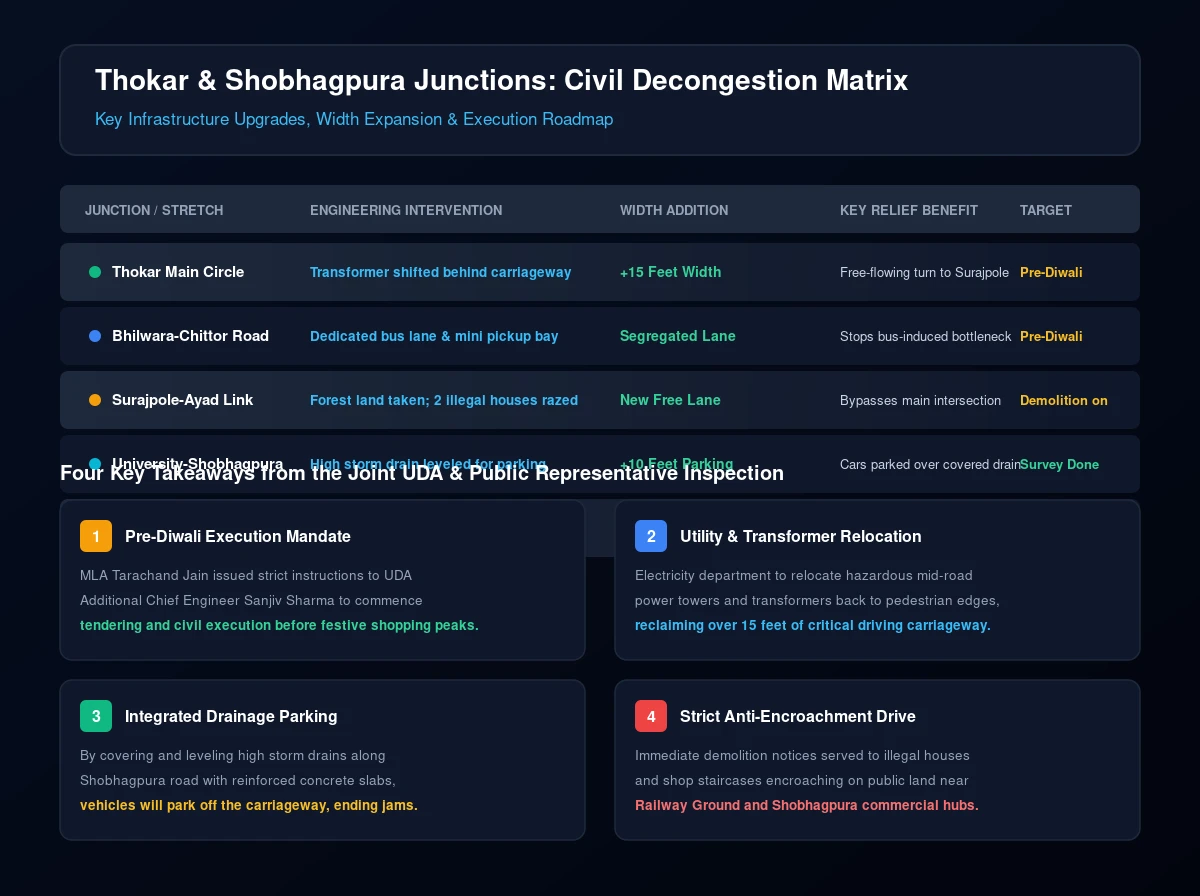Click 'Bypasses main intersection' benefit
Image resolution: width=1200 pixels, height=896 pixels.
click(920, 400)
